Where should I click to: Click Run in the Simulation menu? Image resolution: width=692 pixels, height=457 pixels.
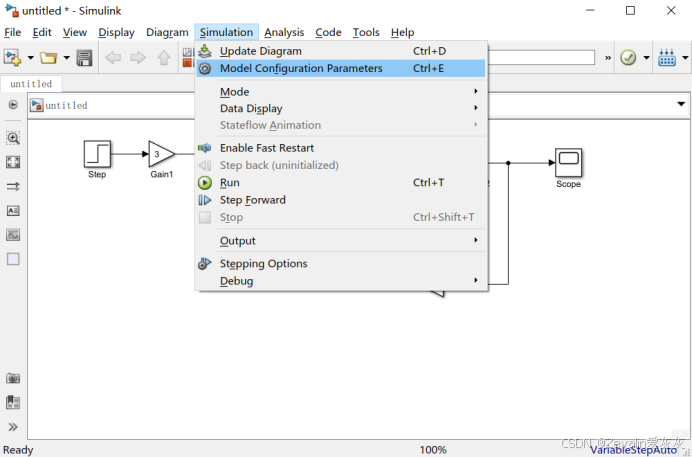(341, 183)
